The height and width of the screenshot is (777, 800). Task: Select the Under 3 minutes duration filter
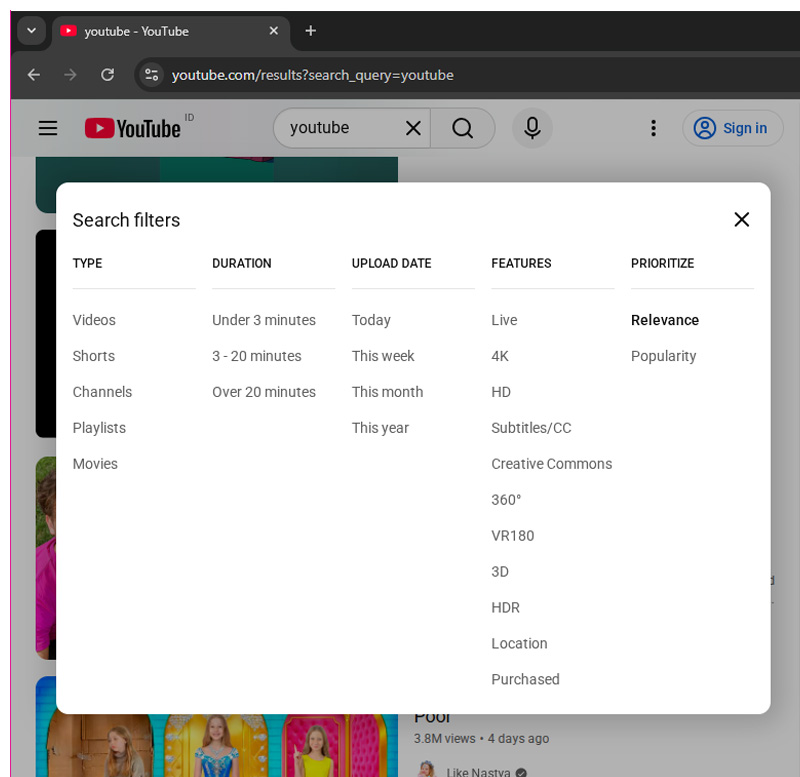tap(263, 320)
